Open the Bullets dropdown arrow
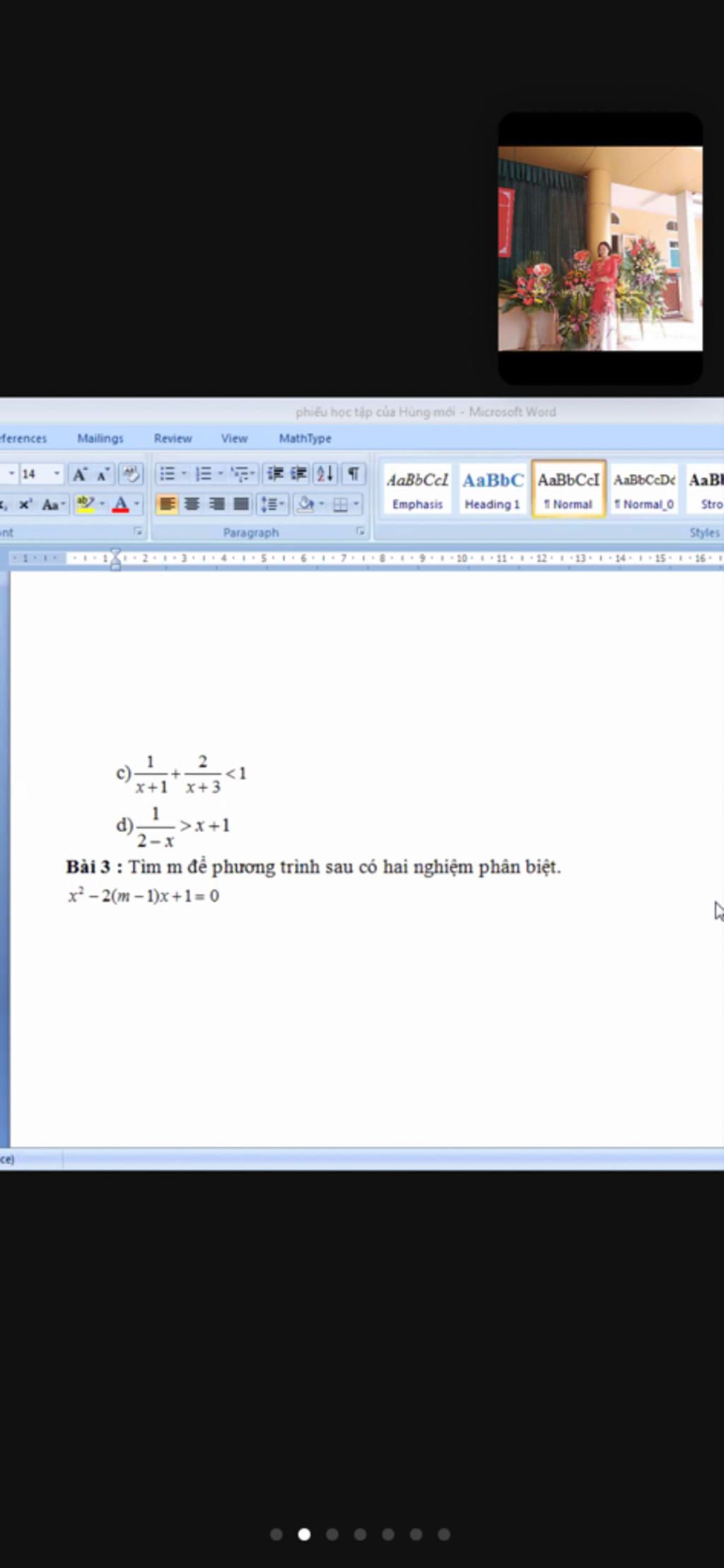This screenshot has width=724, height=1568. [184, 474]
